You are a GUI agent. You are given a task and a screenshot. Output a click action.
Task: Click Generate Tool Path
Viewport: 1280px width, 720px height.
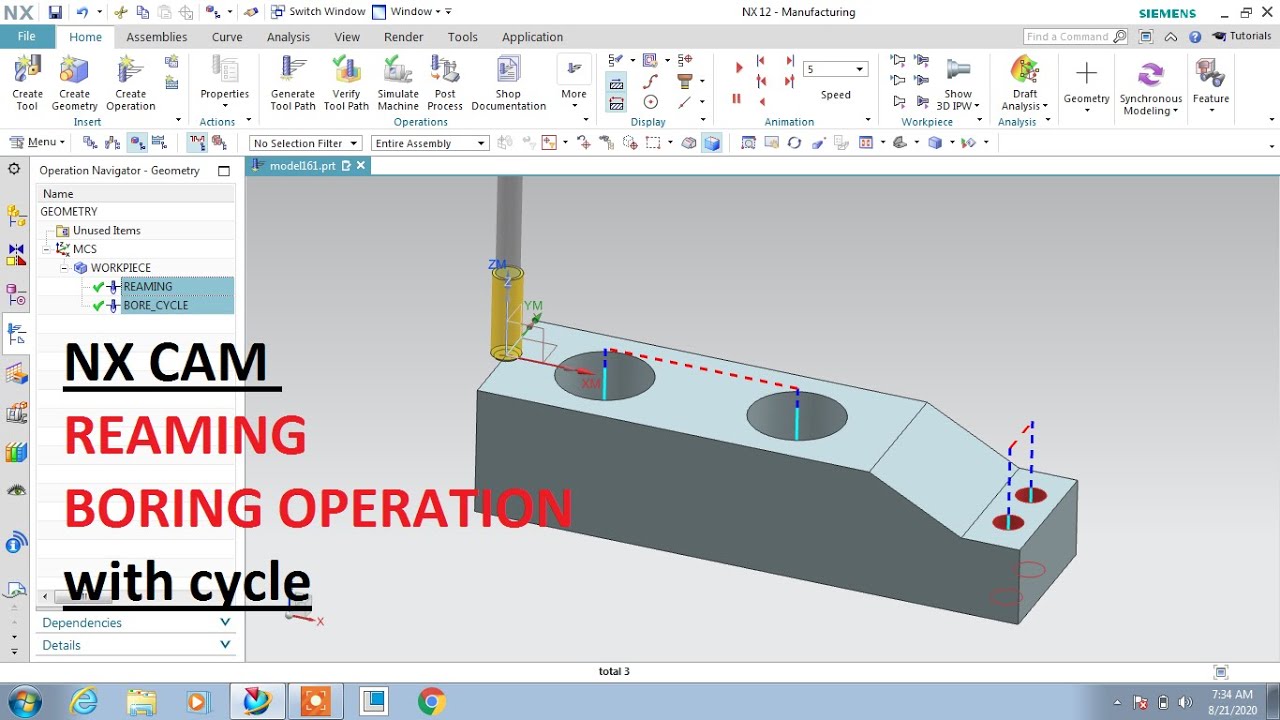tap(293, 83)
